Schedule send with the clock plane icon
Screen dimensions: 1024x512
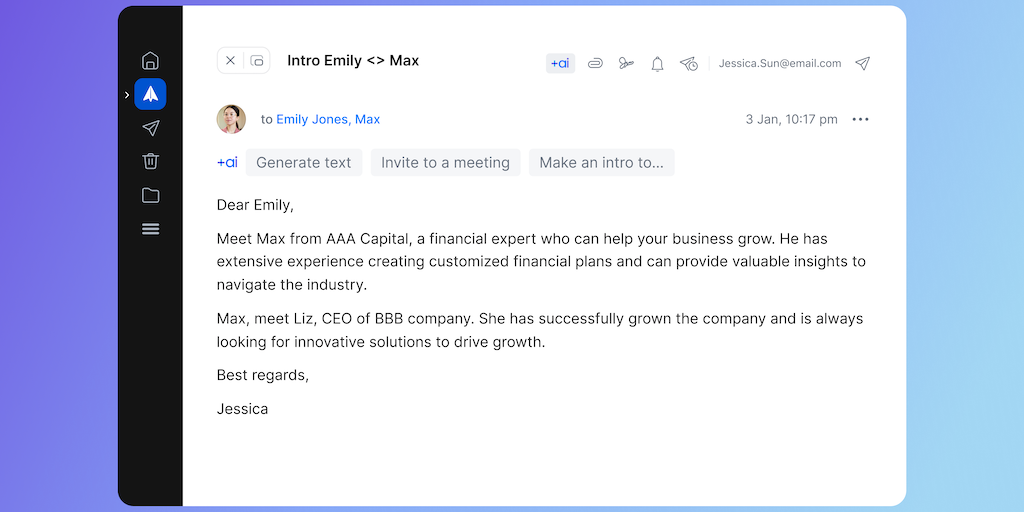click(688, 63)
